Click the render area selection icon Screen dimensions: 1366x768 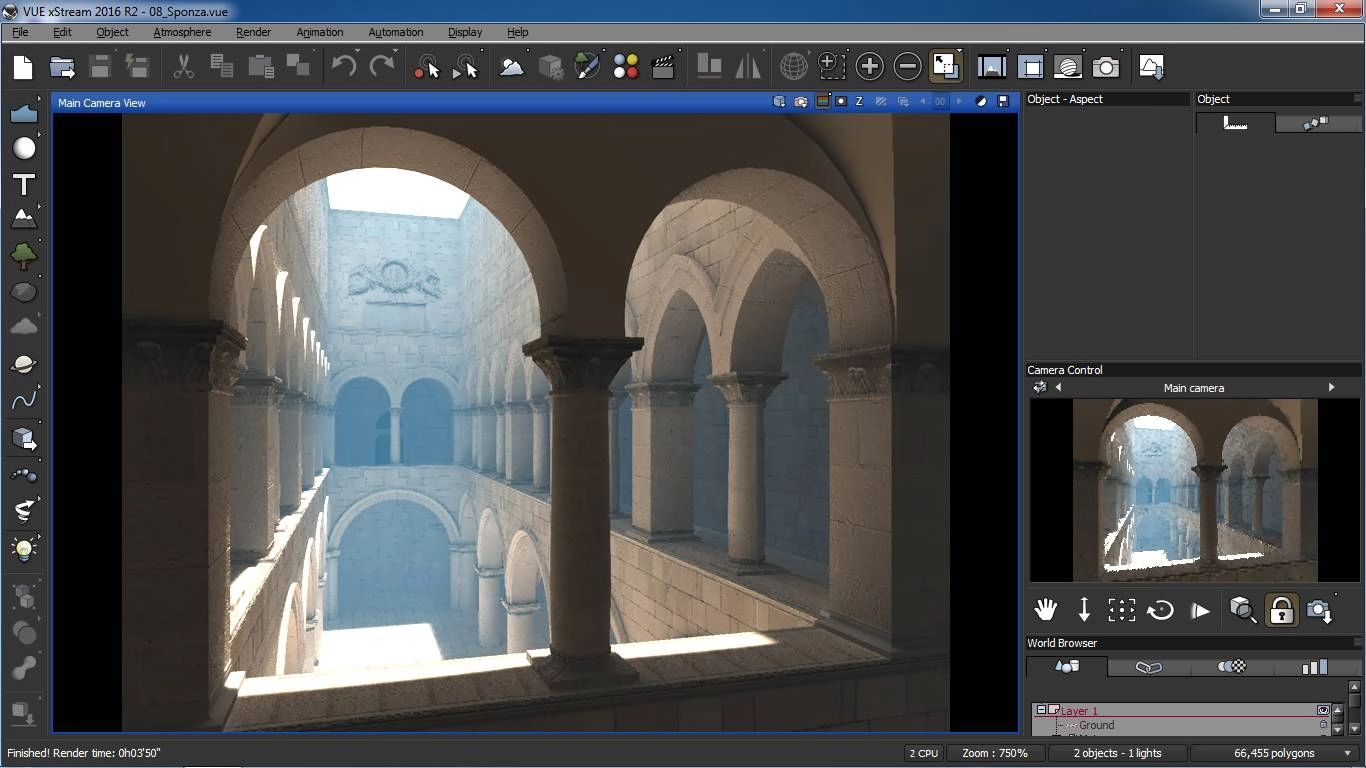(x=1030, y=67)
